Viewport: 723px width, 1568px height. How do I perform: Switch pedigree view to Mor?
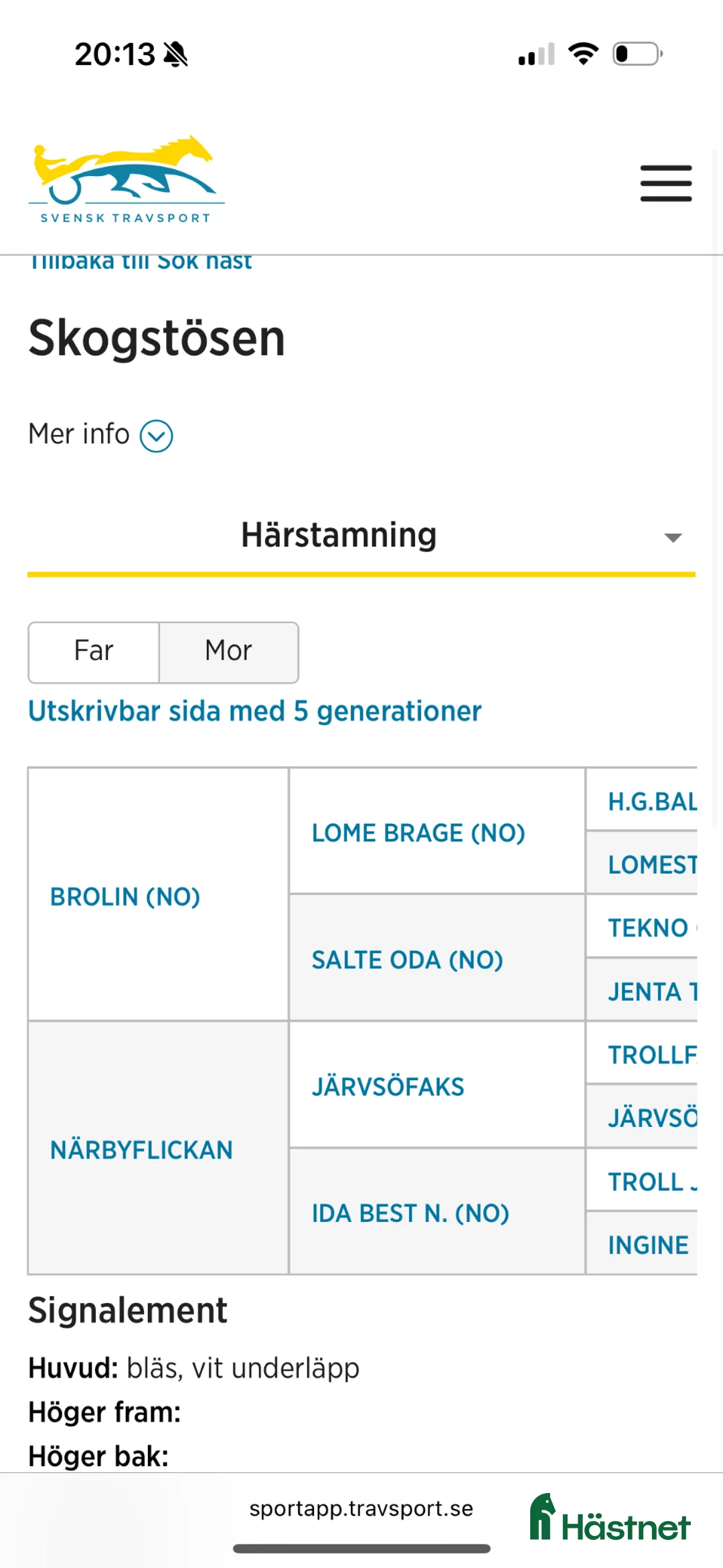tap(228, 652)
